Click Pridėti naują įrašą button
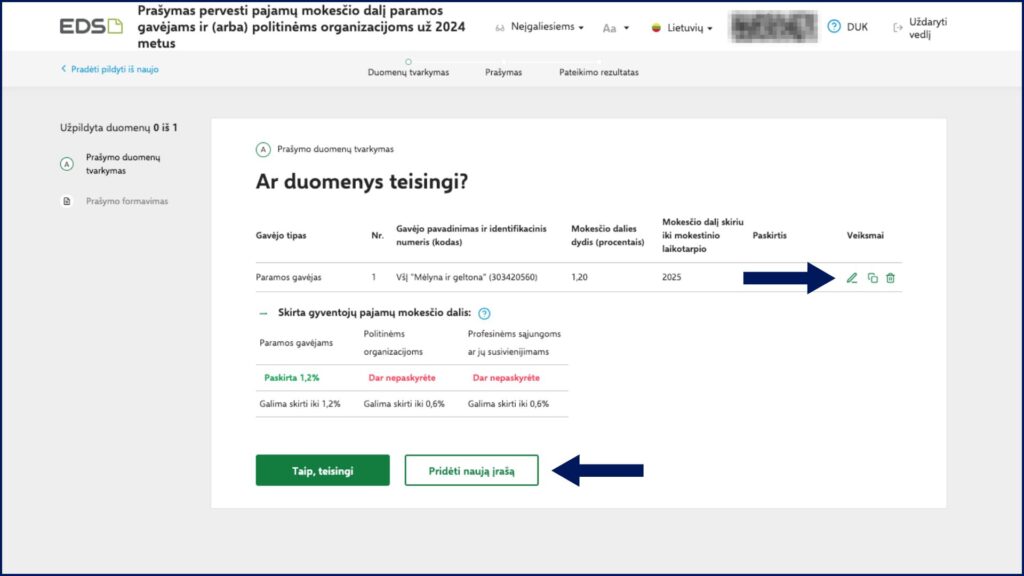 point(471,470)
